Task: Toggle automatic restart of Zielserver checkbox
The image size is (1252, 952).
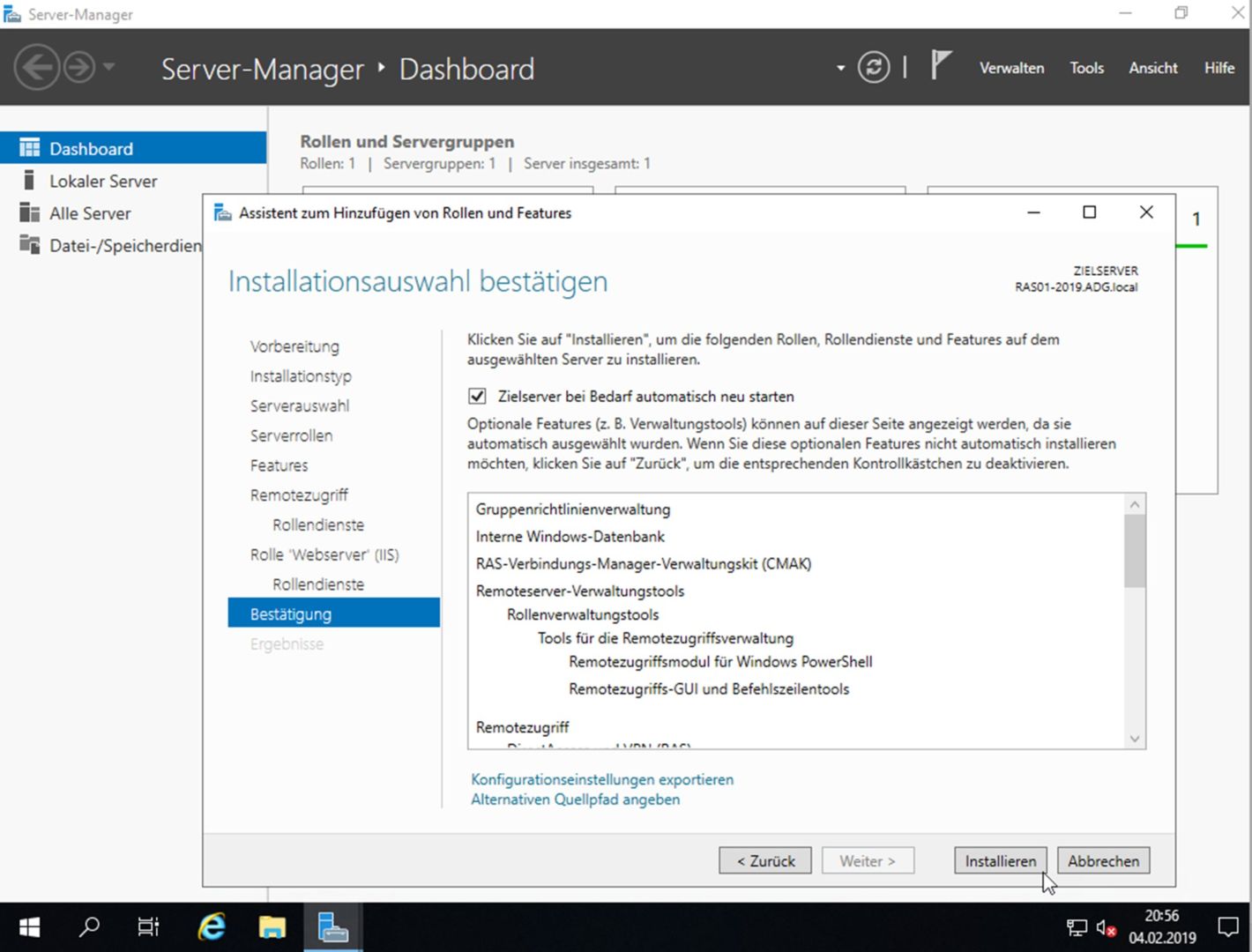Action: coord(477,396)
